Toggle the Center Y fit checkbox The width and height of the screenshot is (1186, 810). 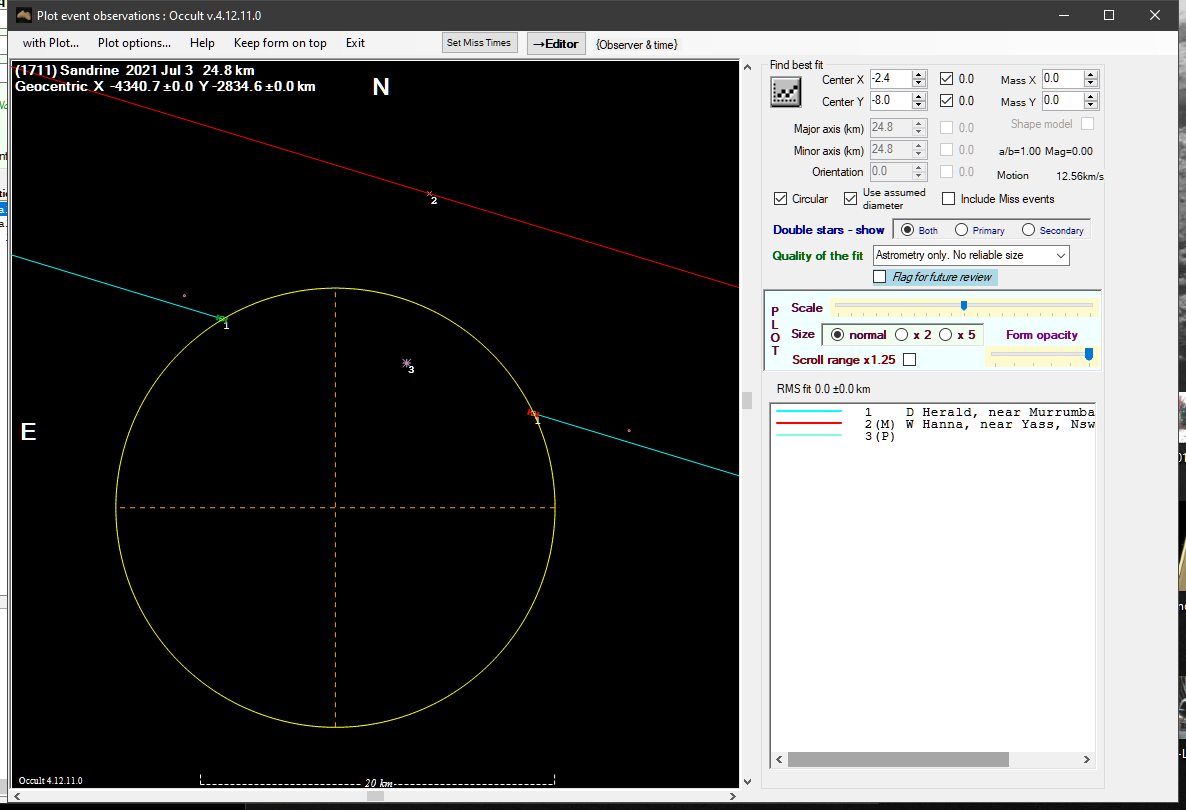tap(946, 101)
